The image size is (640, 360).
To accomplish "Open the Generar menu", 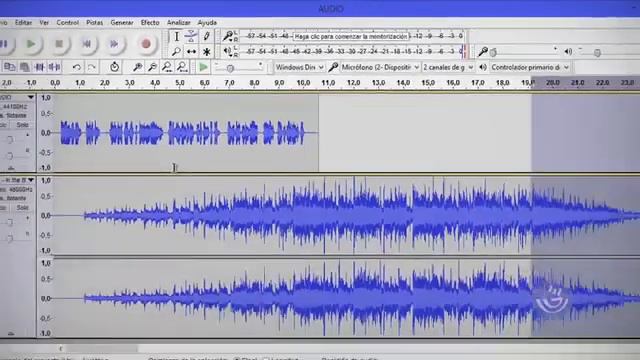I will [x=122, y=22].
